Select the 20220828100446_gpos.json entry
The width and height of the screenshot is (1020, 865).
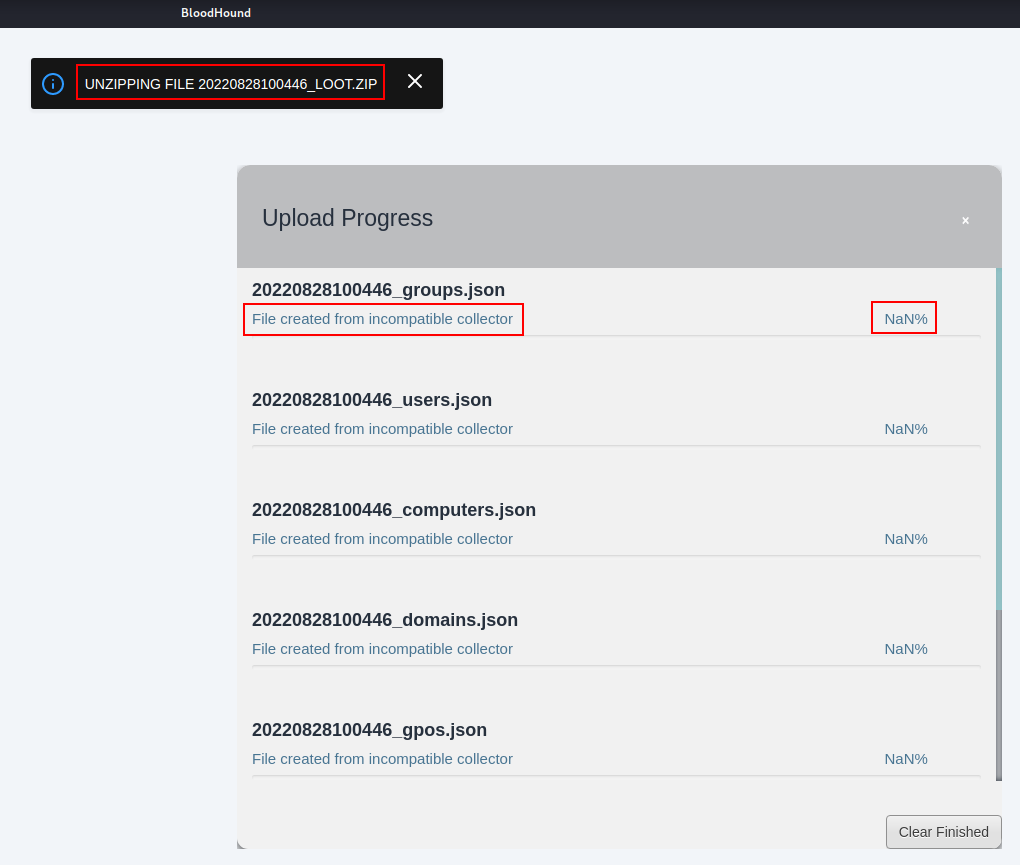(x=369, y=730)
